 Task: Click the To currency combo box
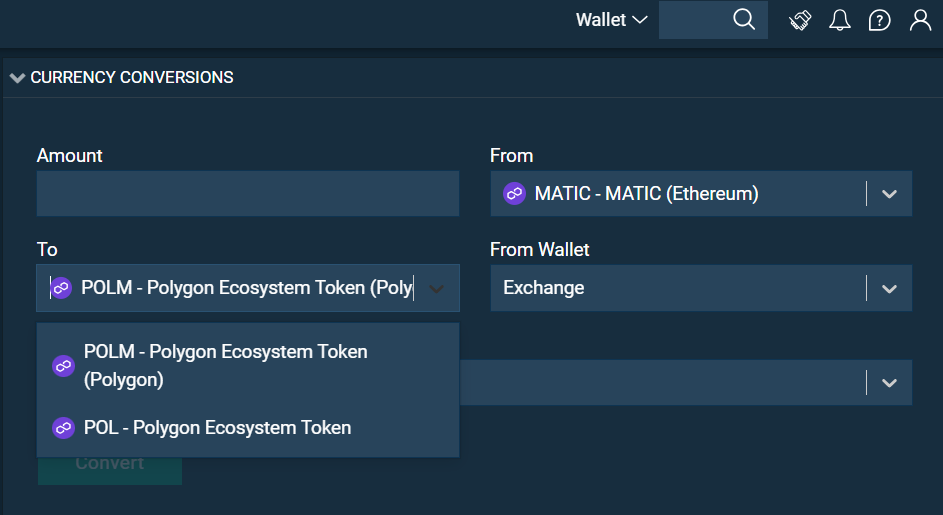click(x=248, y=288)
